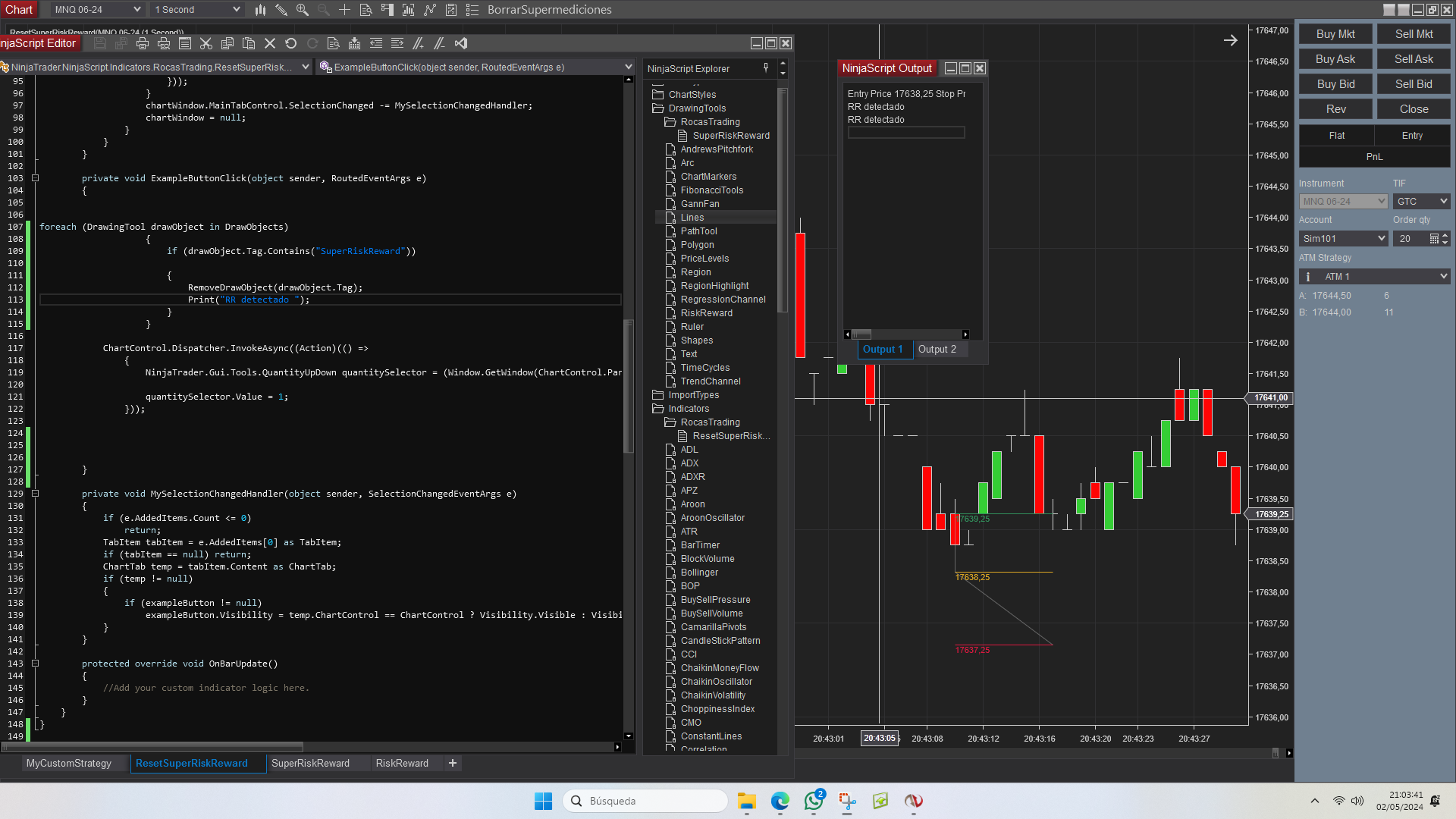Viewport: 1456px width, 819px height.
Task: Click the Buy Mkt button
Action: pyautogui.click(x=1335, y=34)
